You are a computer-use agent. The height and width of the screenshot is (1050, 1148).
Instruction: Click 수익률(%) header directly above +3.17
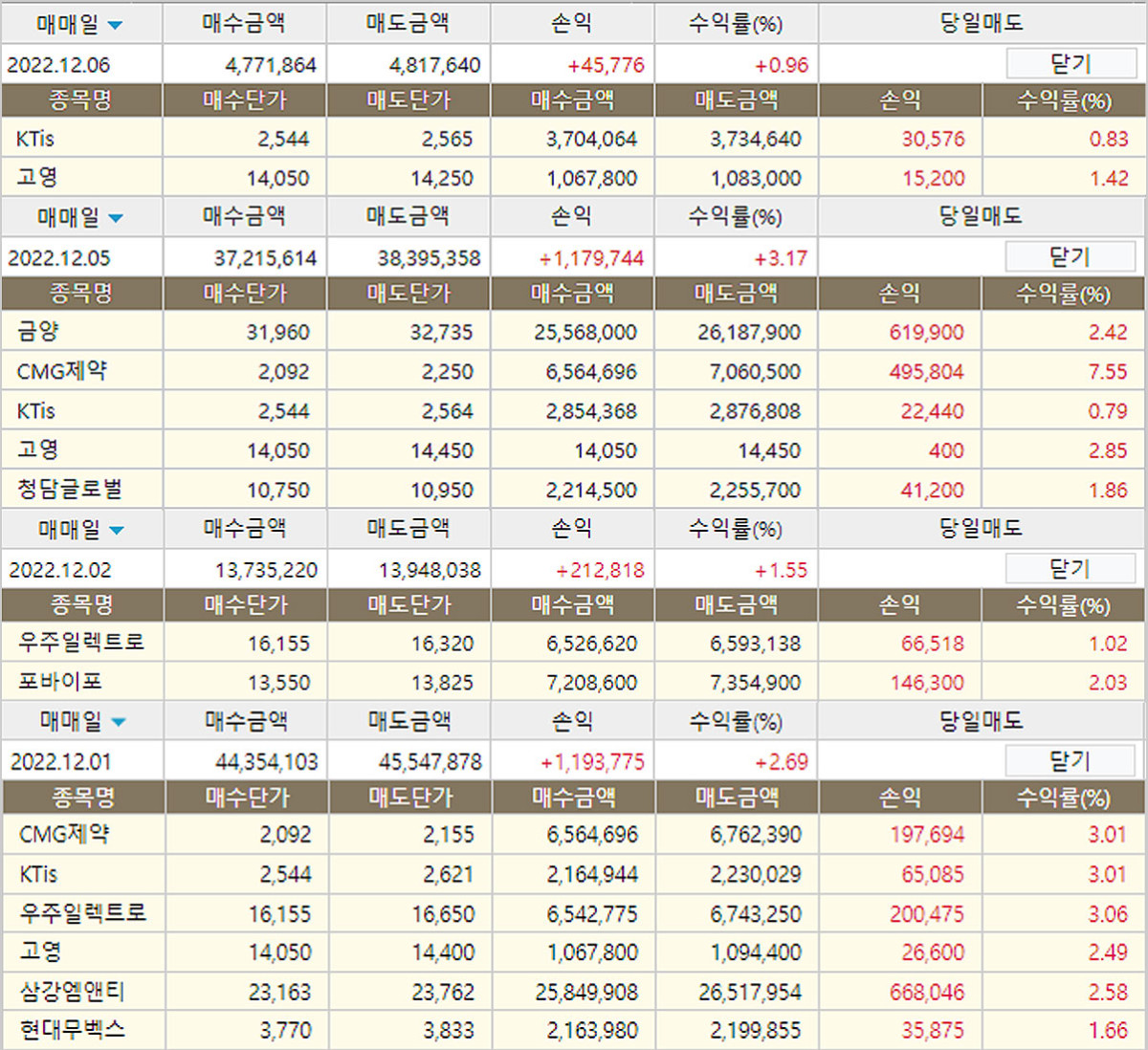tap(735, 217)
